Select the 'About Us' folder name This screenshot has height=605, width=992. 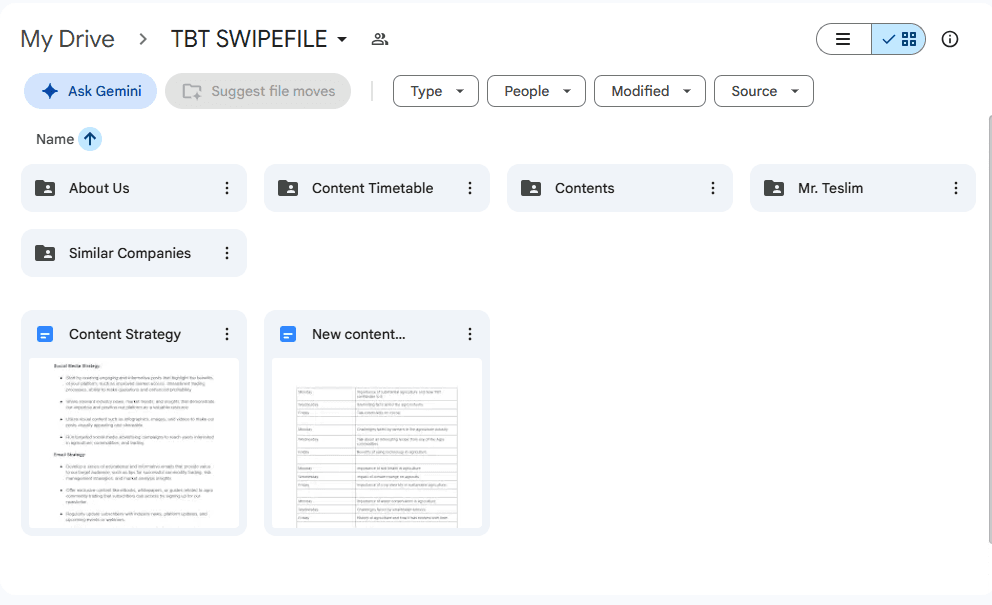[99, 188]
